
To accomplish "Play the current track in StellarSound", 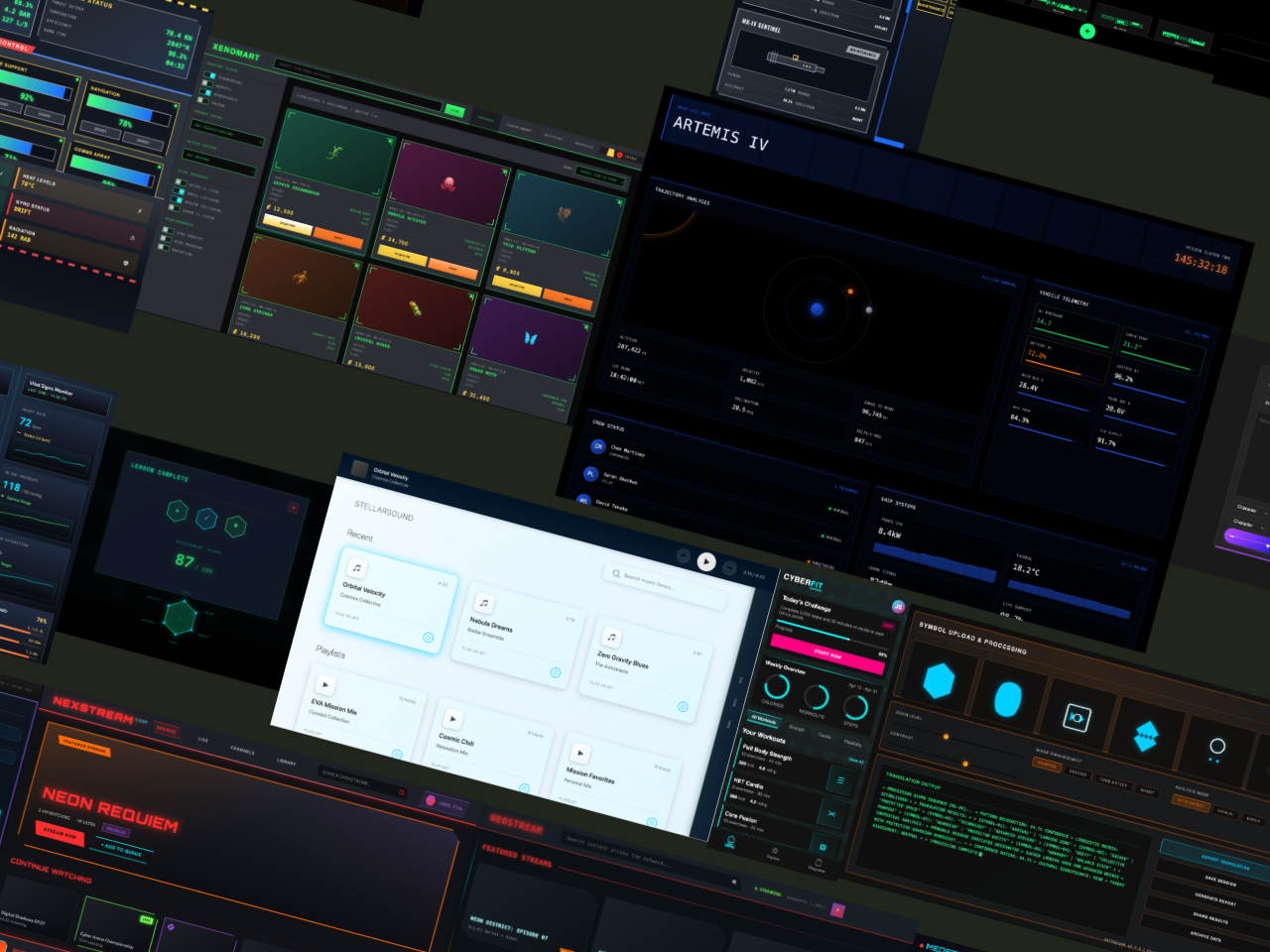I will pyautogui.click(x=706, y=562).
